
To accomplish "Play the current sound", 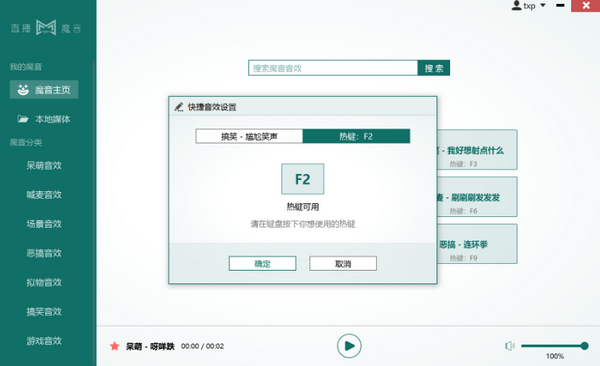I will click(349, 346).
